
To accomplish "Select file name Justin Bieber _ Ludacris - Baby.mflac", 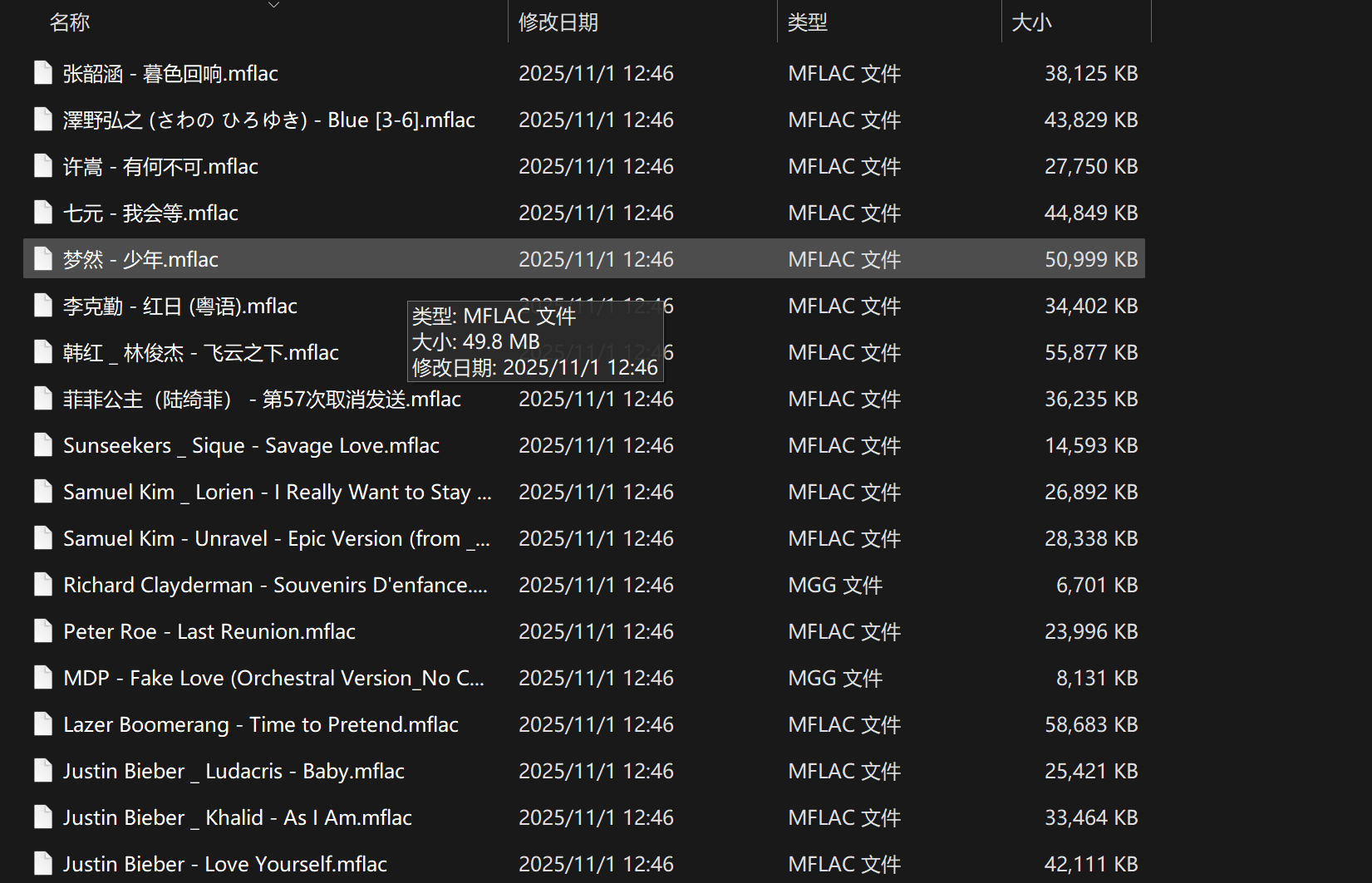I will tap(234, 771).
